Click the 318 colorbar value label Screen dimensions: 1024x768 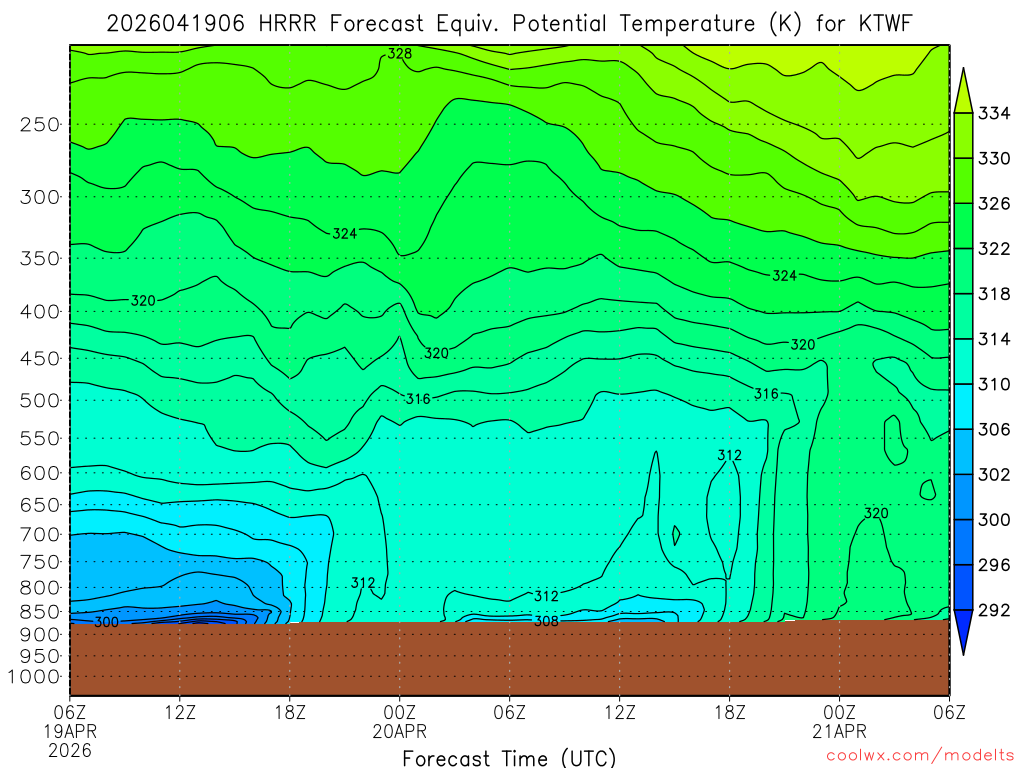pyautogui.click(x=994, y=294)
